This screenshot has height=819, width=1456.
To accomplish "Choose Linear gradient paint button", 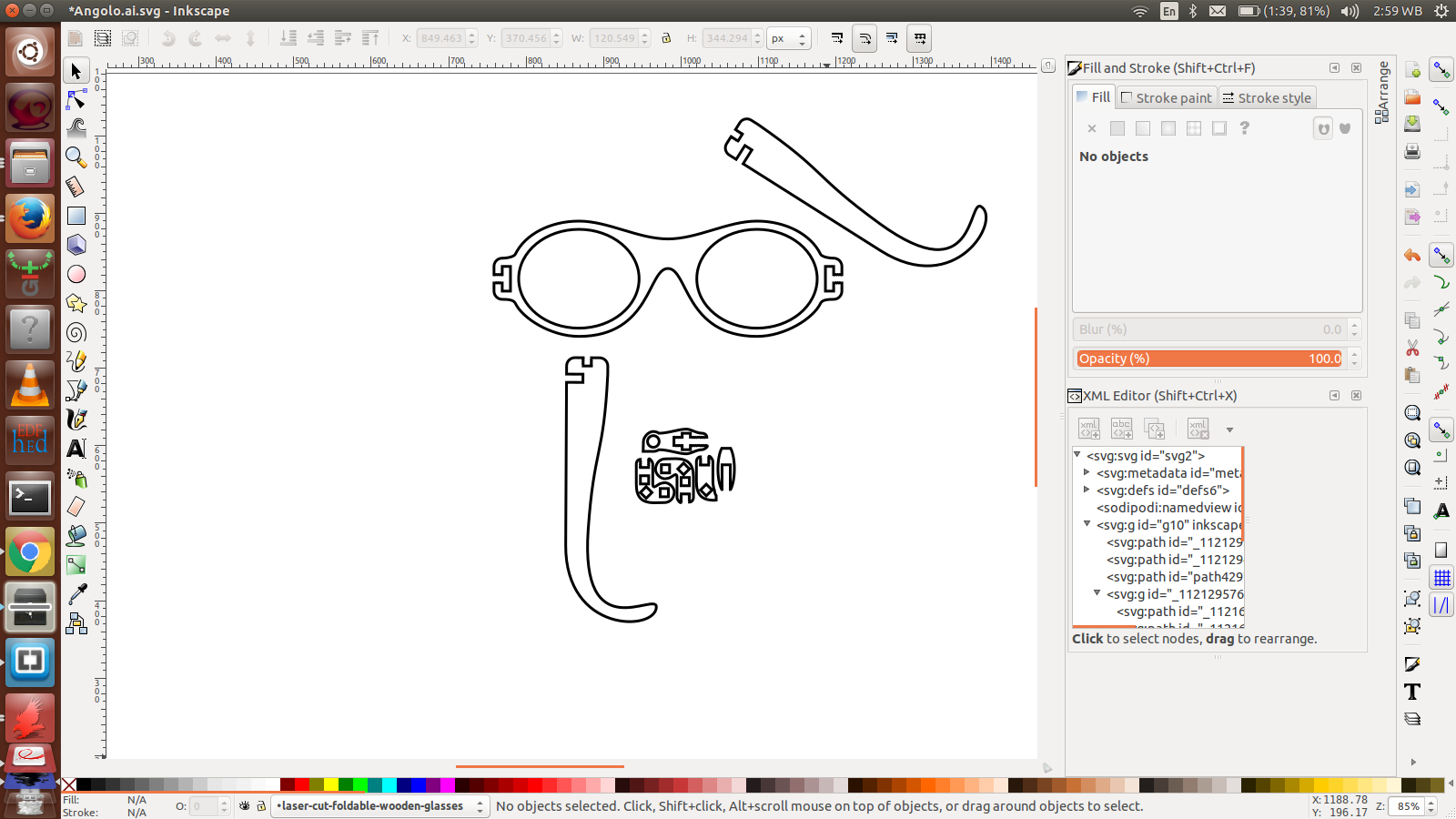I will tap(1143, 128).
